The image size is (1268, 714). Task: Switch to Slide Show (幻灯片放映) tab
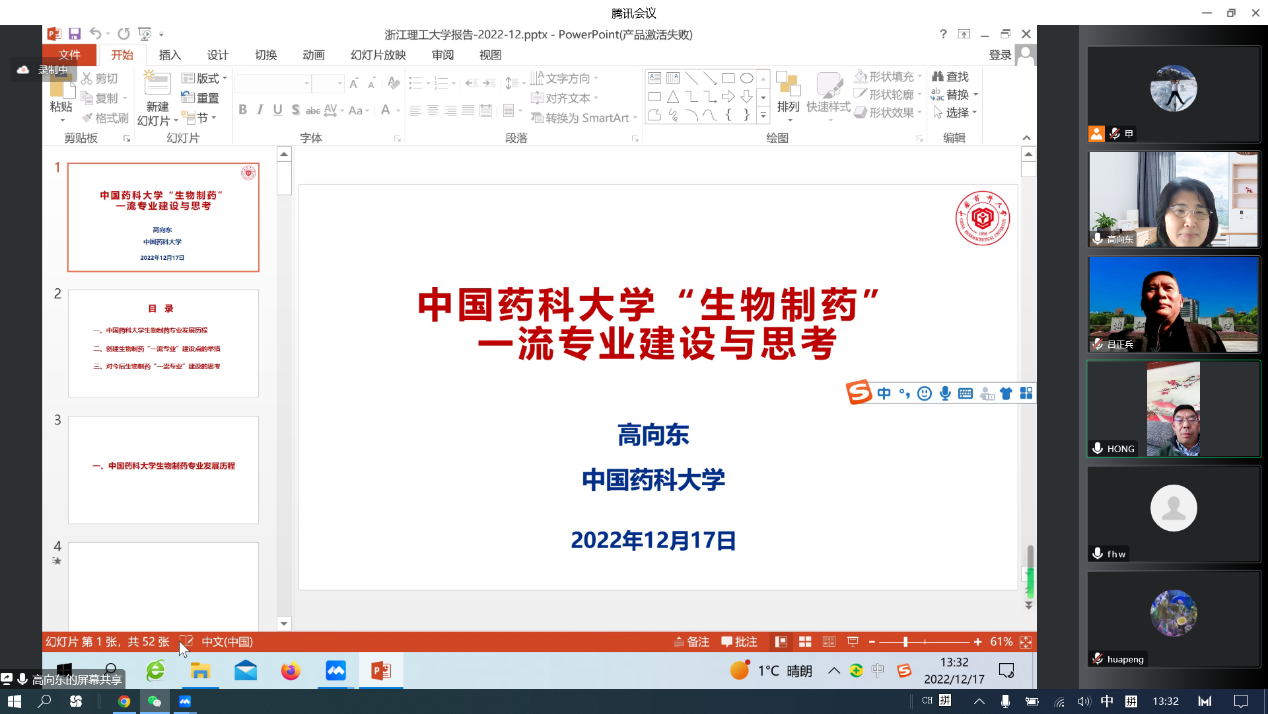(x=378, y=55)
